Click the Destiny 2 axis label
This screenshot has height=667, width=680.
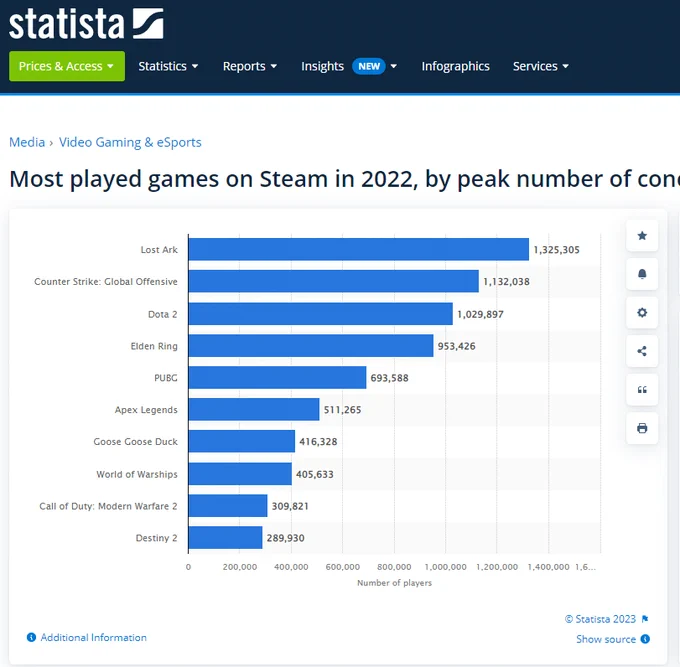click(x=157, y=538)
